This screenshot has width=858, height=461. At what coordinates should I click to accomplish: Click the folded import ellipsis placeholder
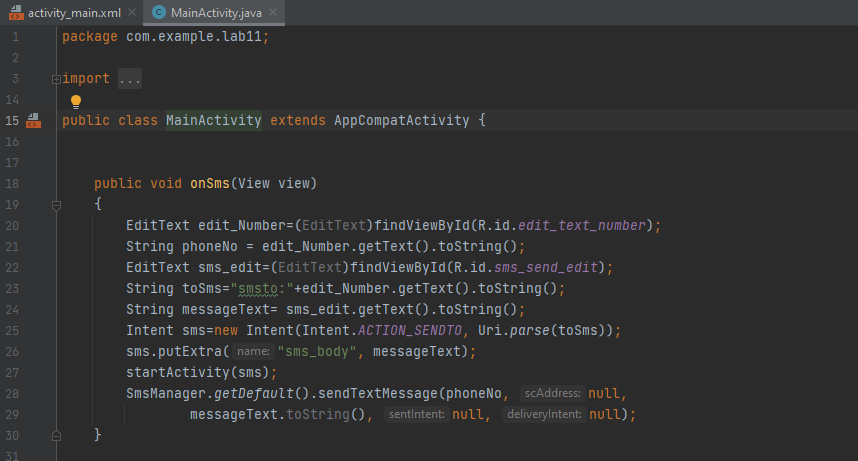point(130,78)
